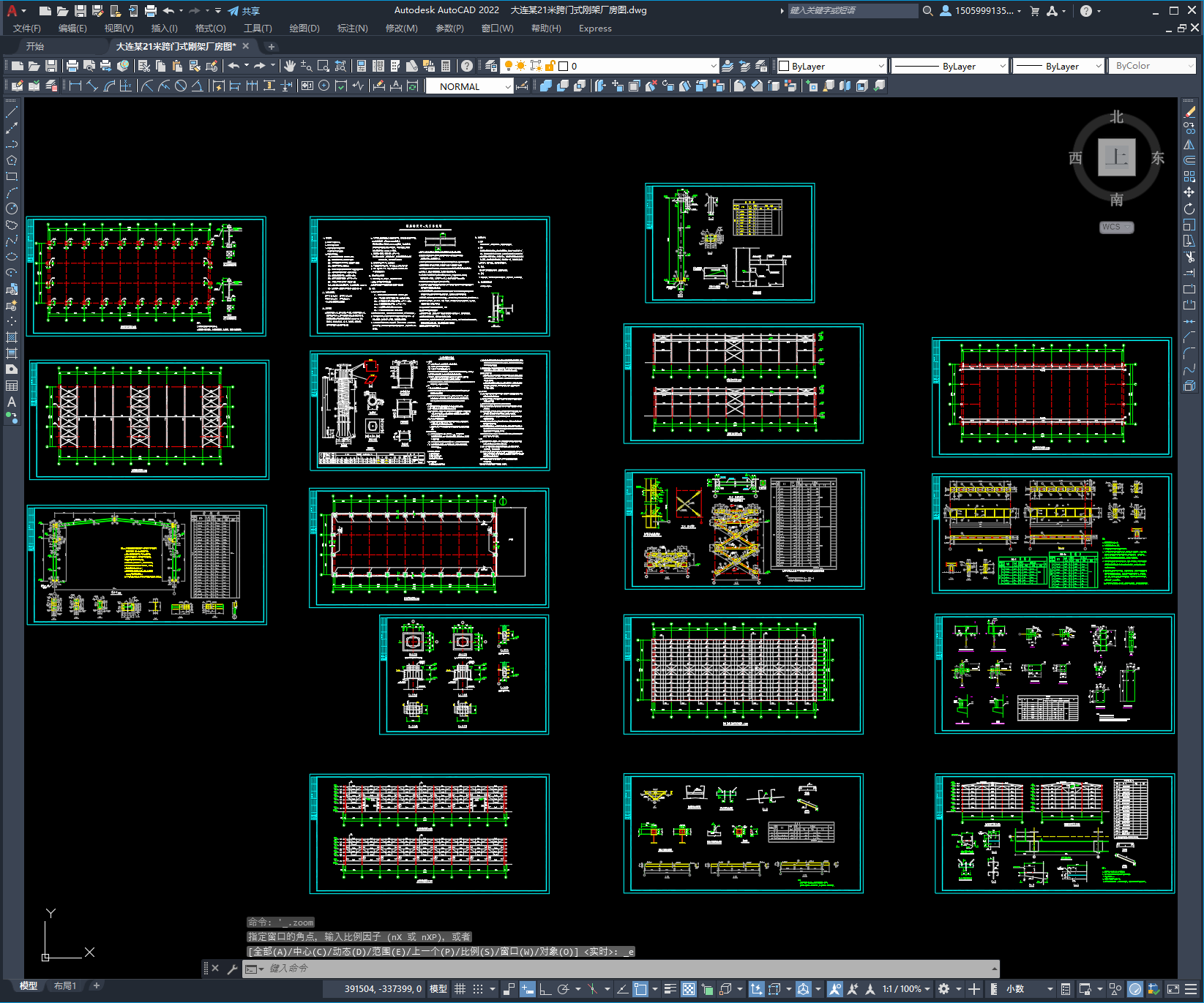This screenshot has height=1003, width=1204.
Task: Choose the Hatch tool
Action: [12, 337]
